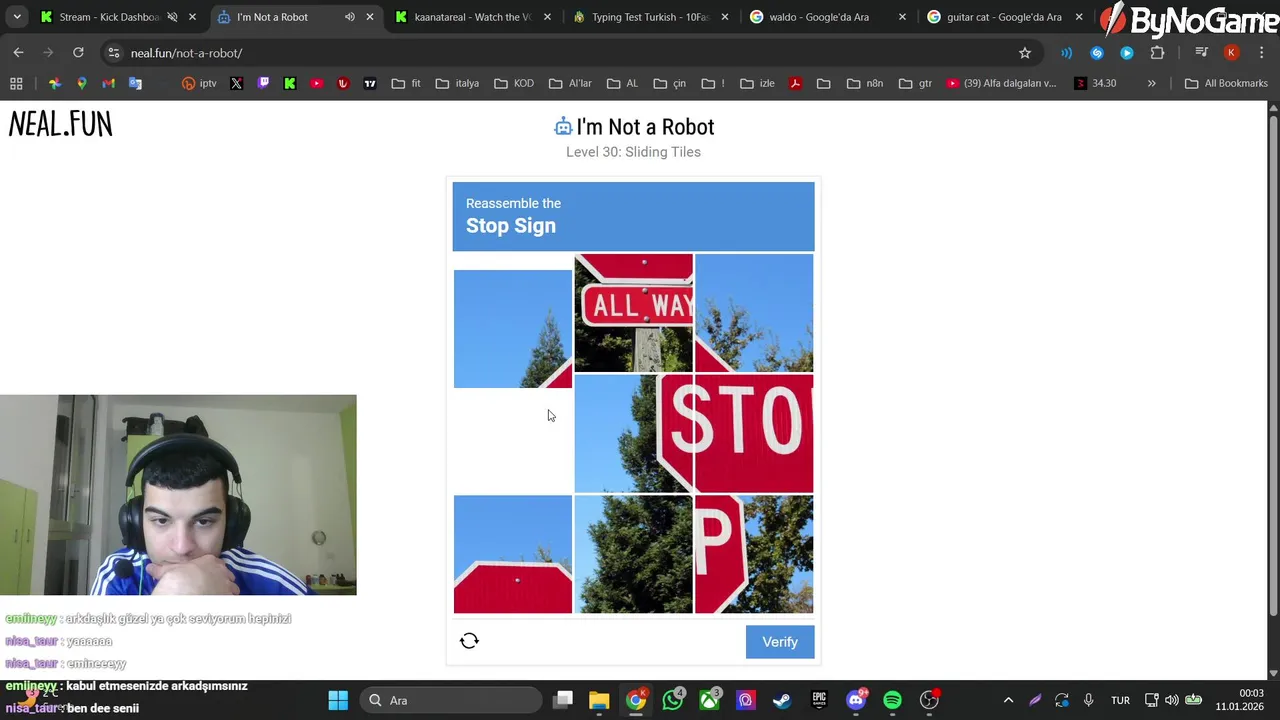The width and height of the screenshot is (1280, 720).
Task: Click the ALL WAY puzzle tile
Action: coord(633,313)
